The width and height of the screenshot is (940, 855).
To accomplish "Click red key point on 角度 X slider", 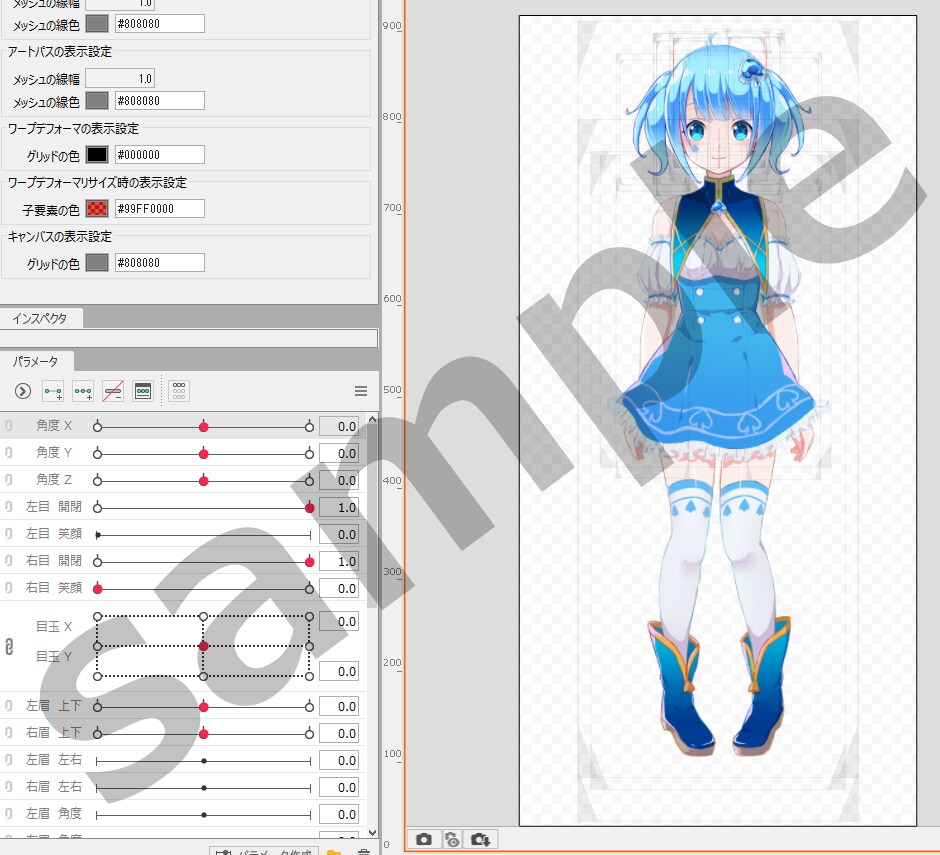I will click(x=204, y=427).
